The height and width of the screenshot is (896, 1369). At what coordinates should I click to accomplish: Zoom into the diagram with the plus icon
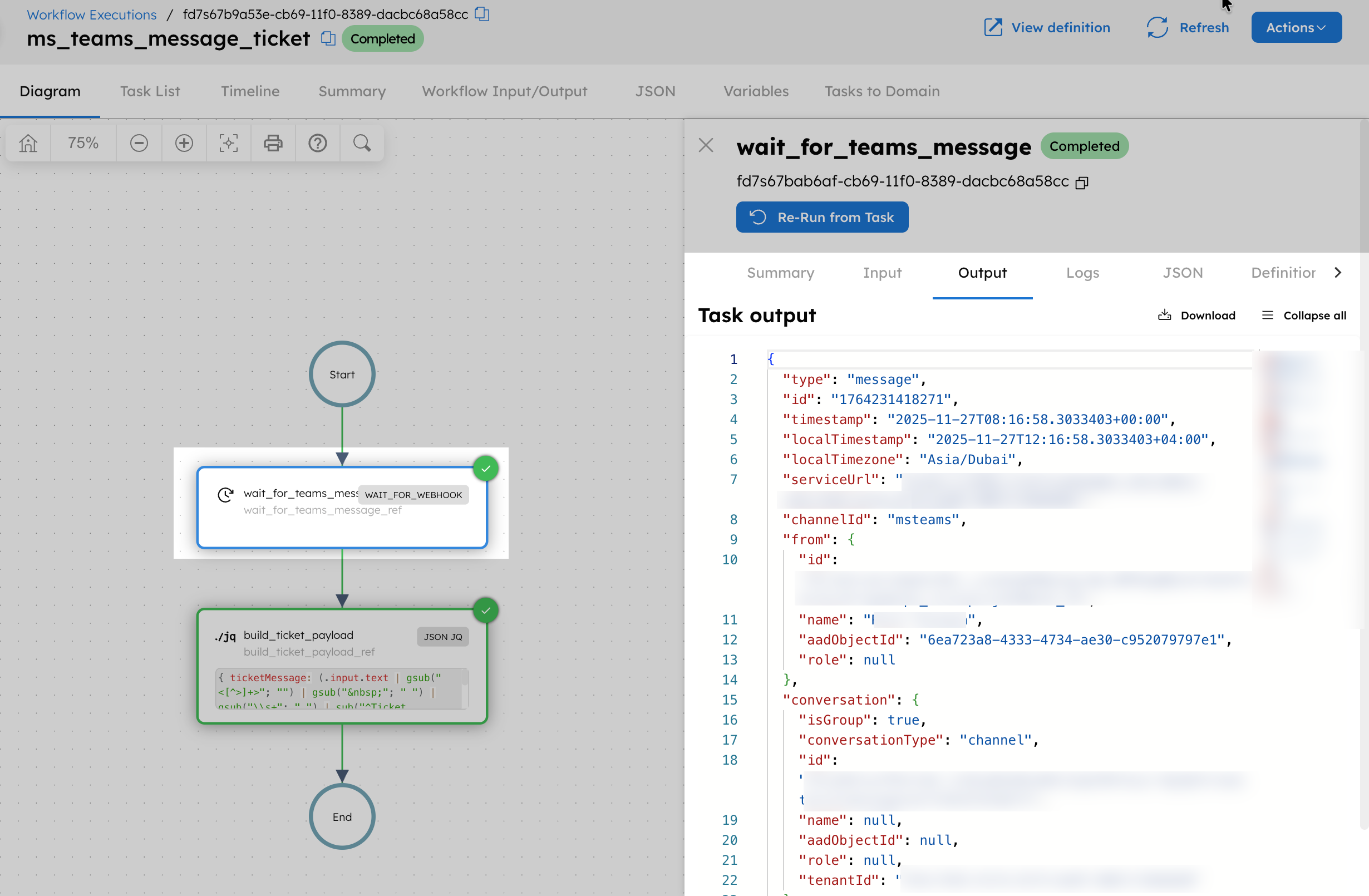click(x=184, y=142)
